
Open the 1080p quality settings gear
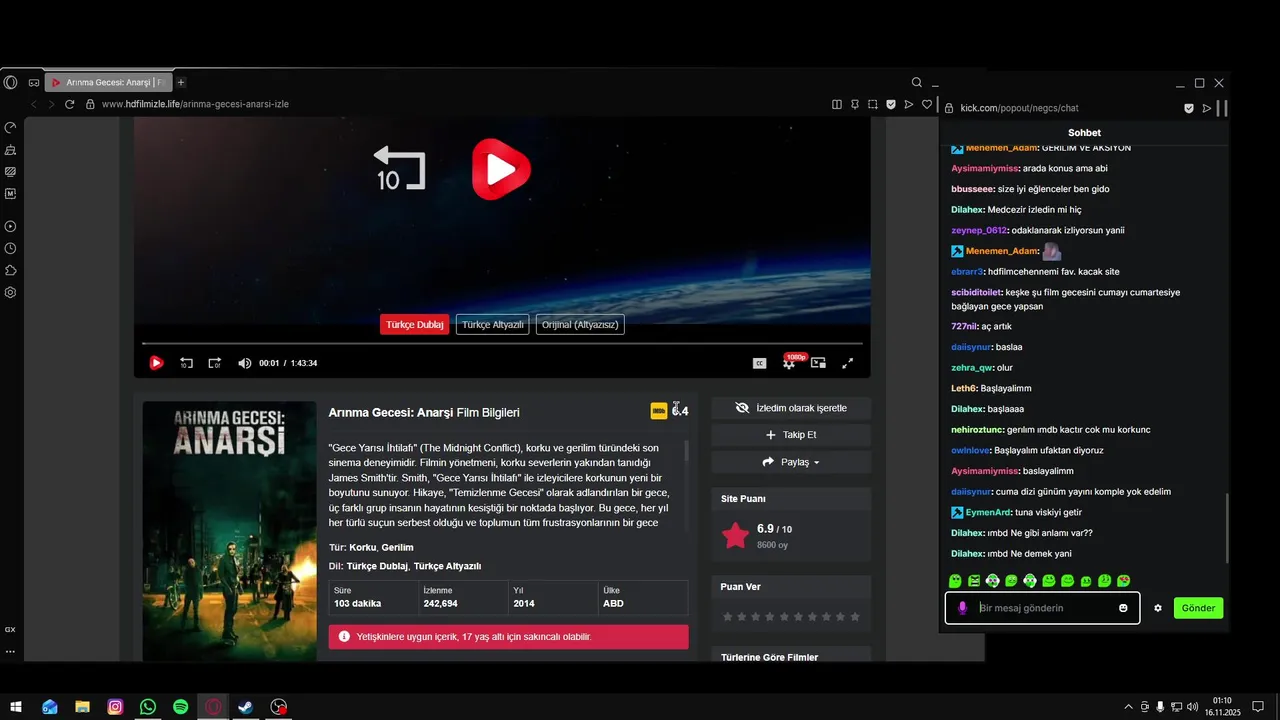(789, 363)
